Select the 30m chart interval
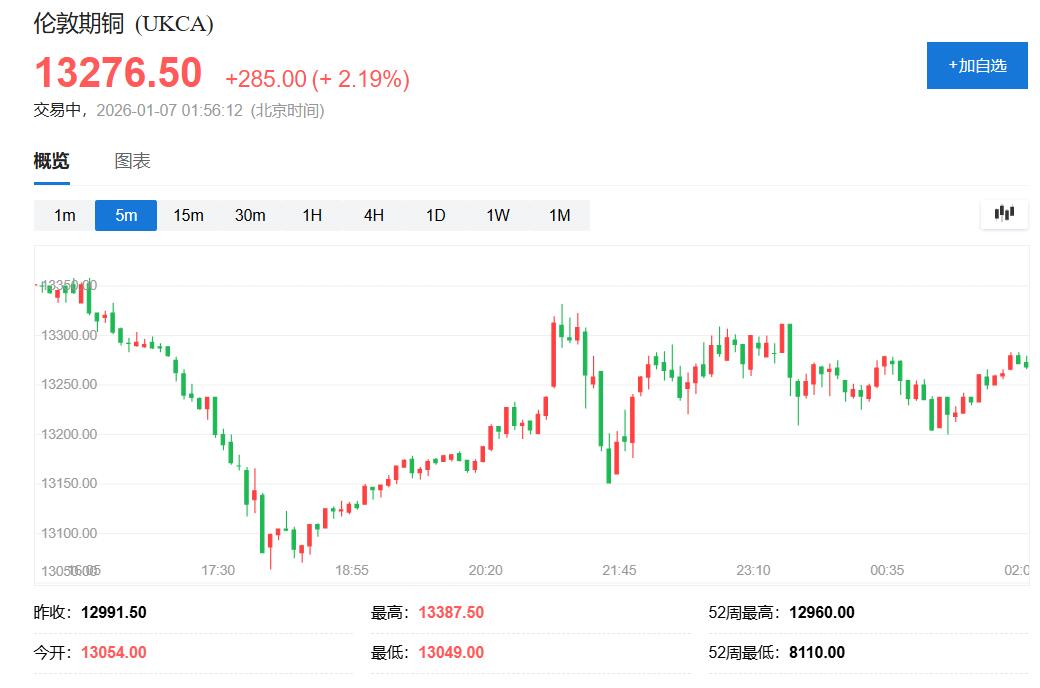 coord(250,214)
